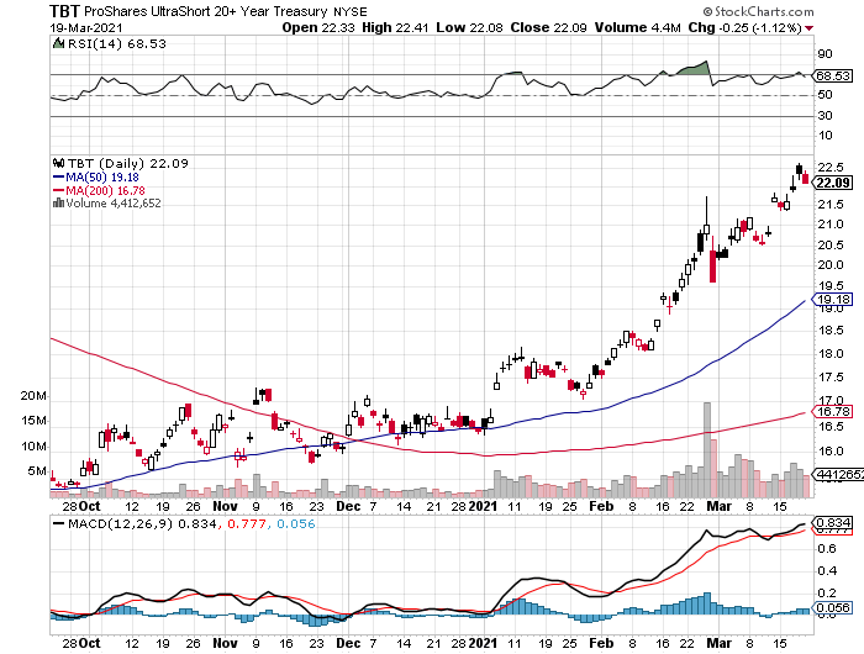
Task: Click ProShares UltraShort 20+ Year Treasury title
Action: (205, 11)
